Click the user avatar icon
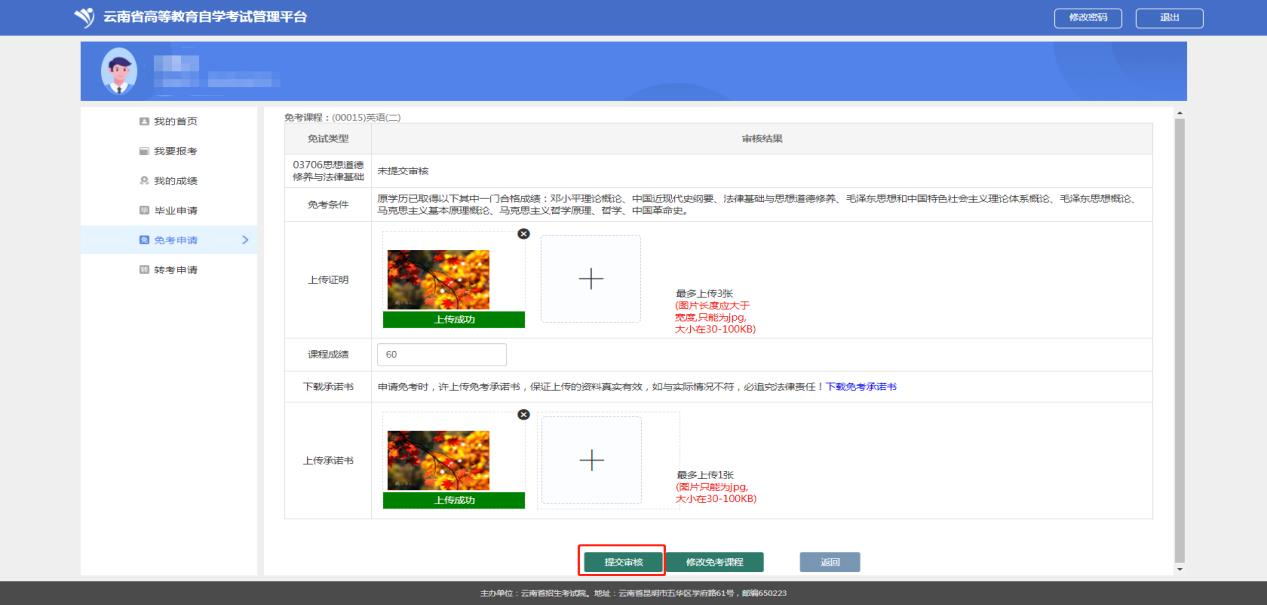Image resolution: width=1267 pixels, height=605 pixels. tap(119, 72)
